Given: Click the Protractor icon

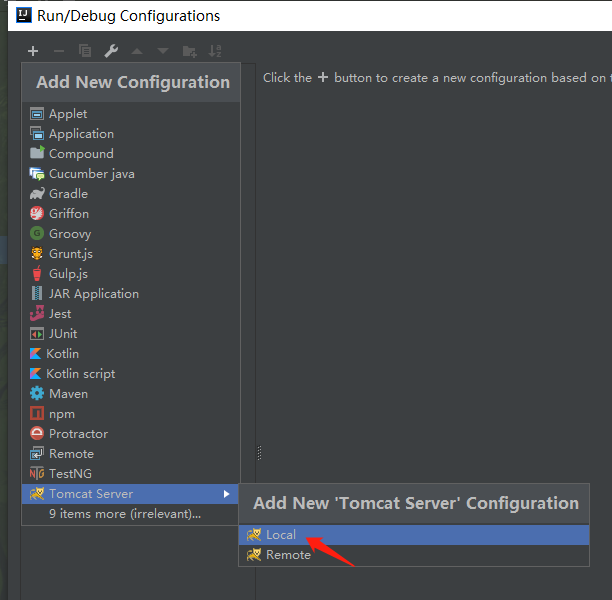Looking at the screenshot, I should point(37,433).
